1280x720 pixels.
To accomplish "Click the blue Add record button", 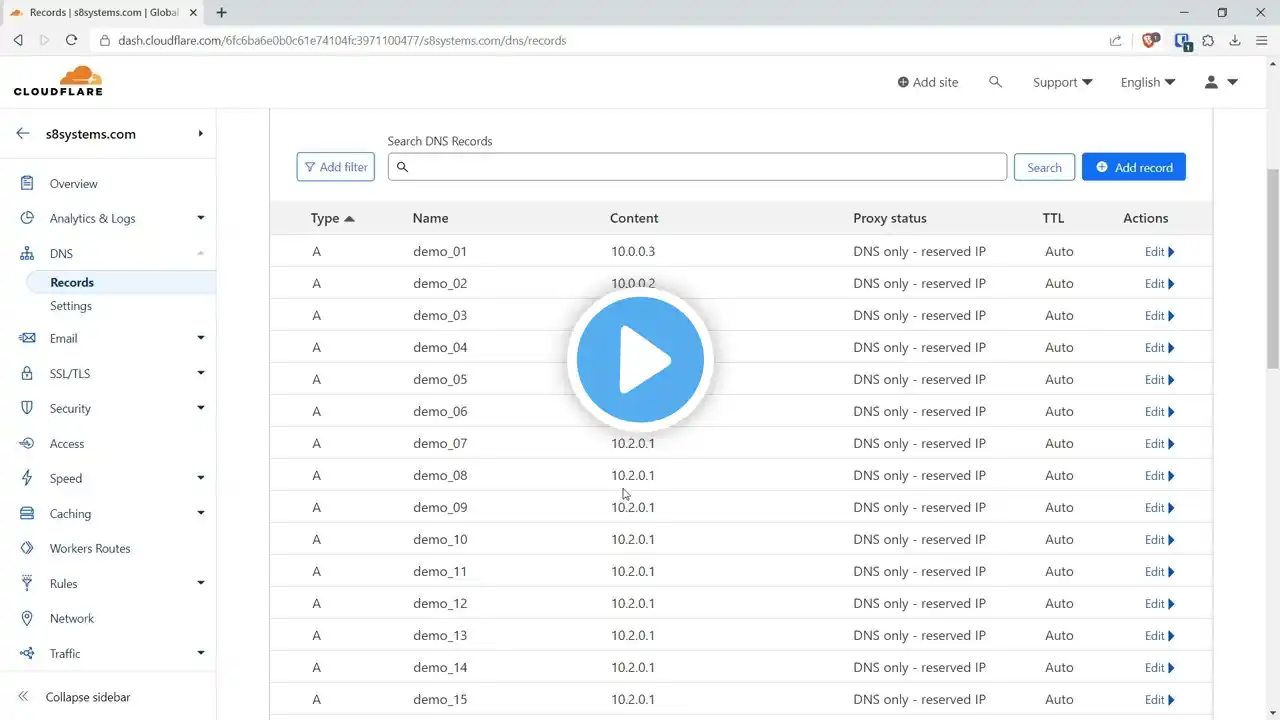I will (x=1134, y=167).
